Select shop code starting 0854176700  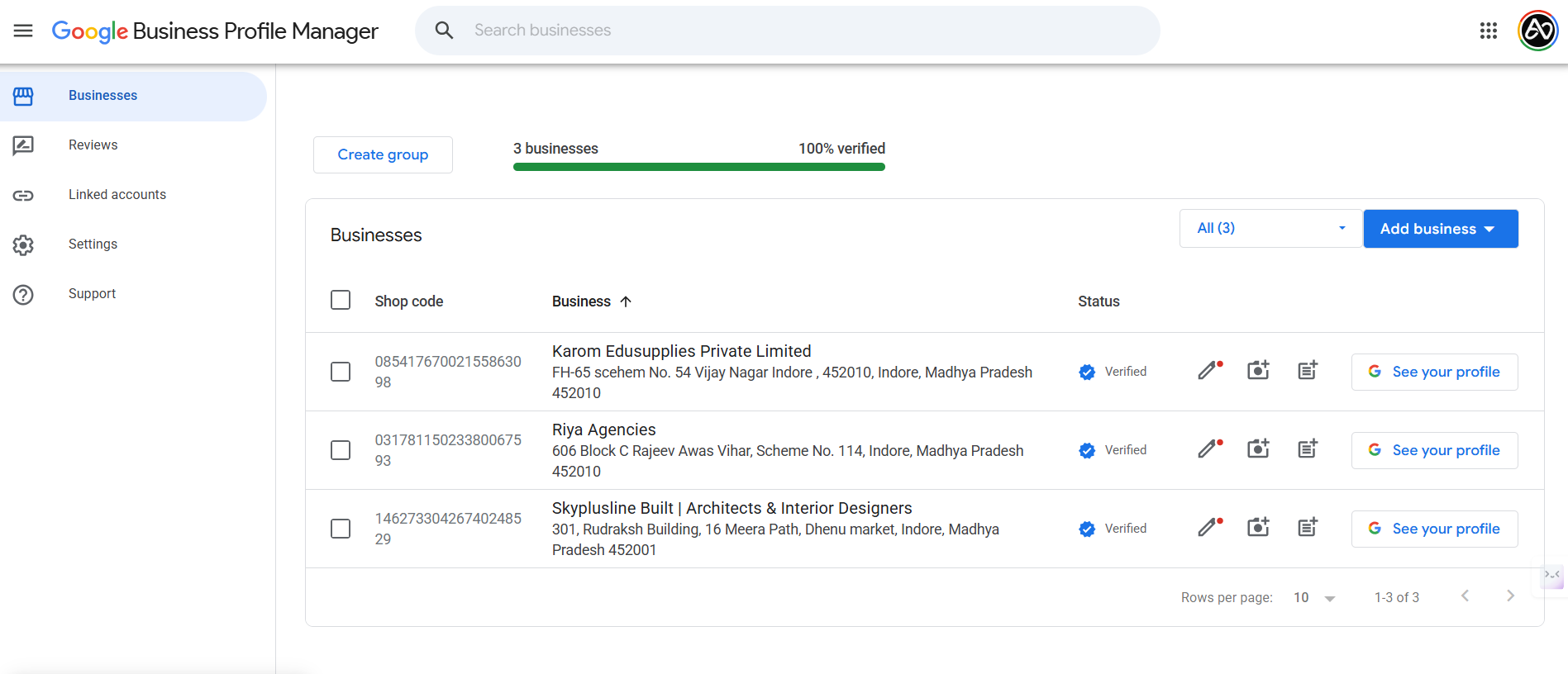point(448,372)
